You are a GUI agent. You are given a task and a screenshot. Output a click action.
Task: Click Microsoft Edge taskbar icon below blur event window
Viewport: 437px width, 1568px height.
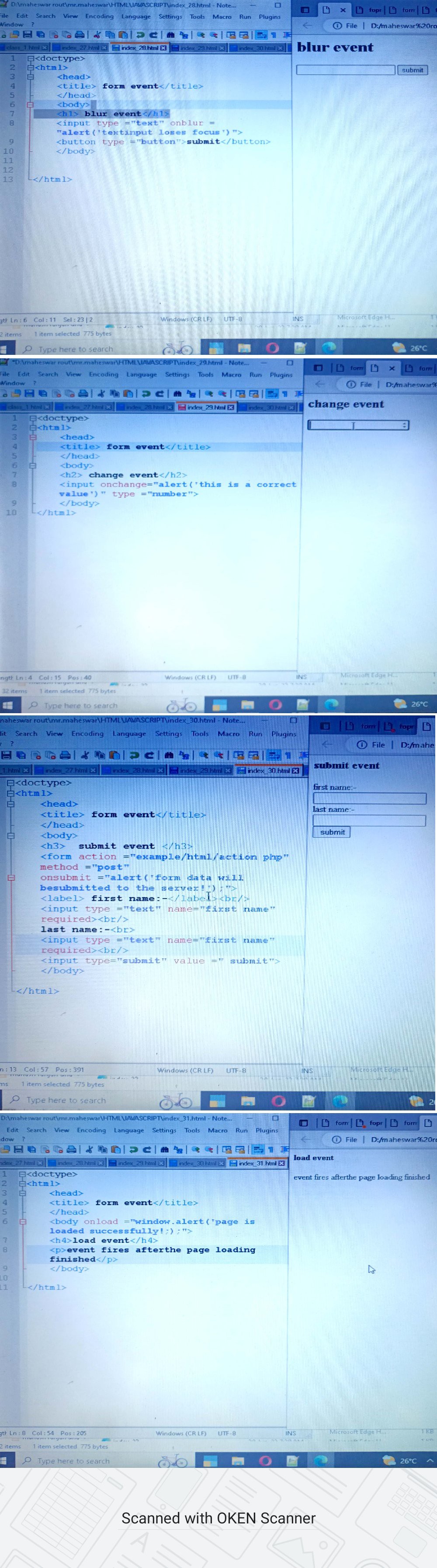[329, 347]
